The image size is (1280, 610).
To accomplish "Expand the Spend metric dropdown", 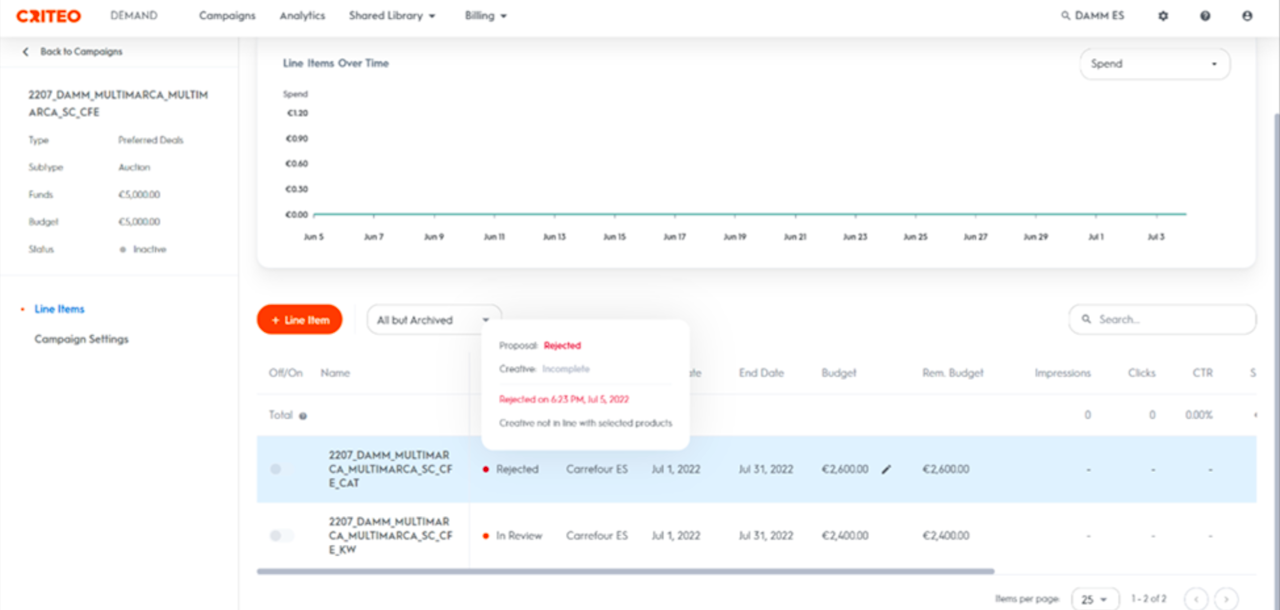I will [x=1154, y=64].
